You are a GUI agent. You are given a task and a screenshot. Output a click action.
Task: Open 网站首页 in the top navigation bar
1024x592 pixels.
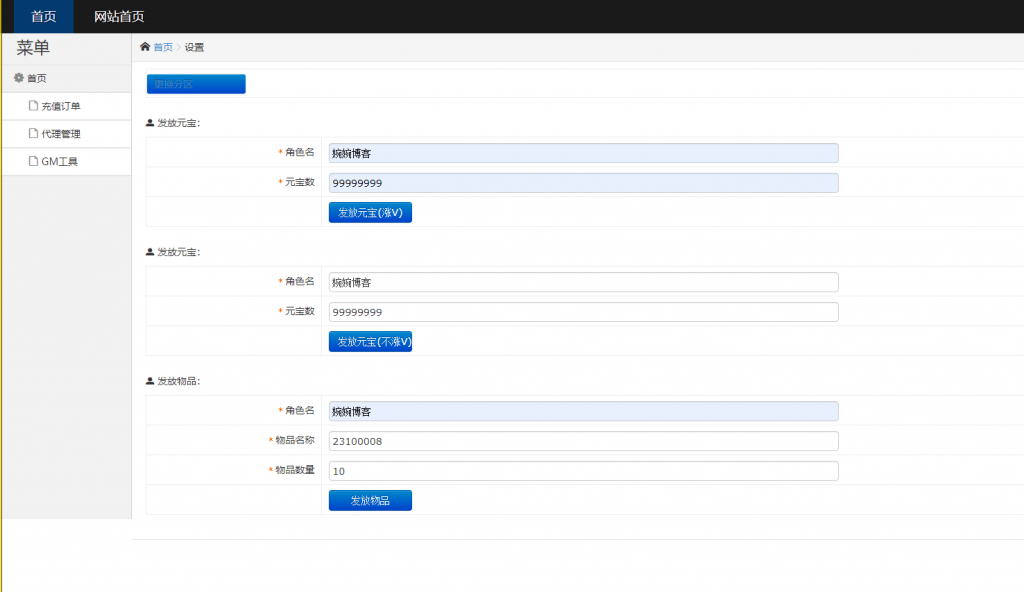point(119,16)
